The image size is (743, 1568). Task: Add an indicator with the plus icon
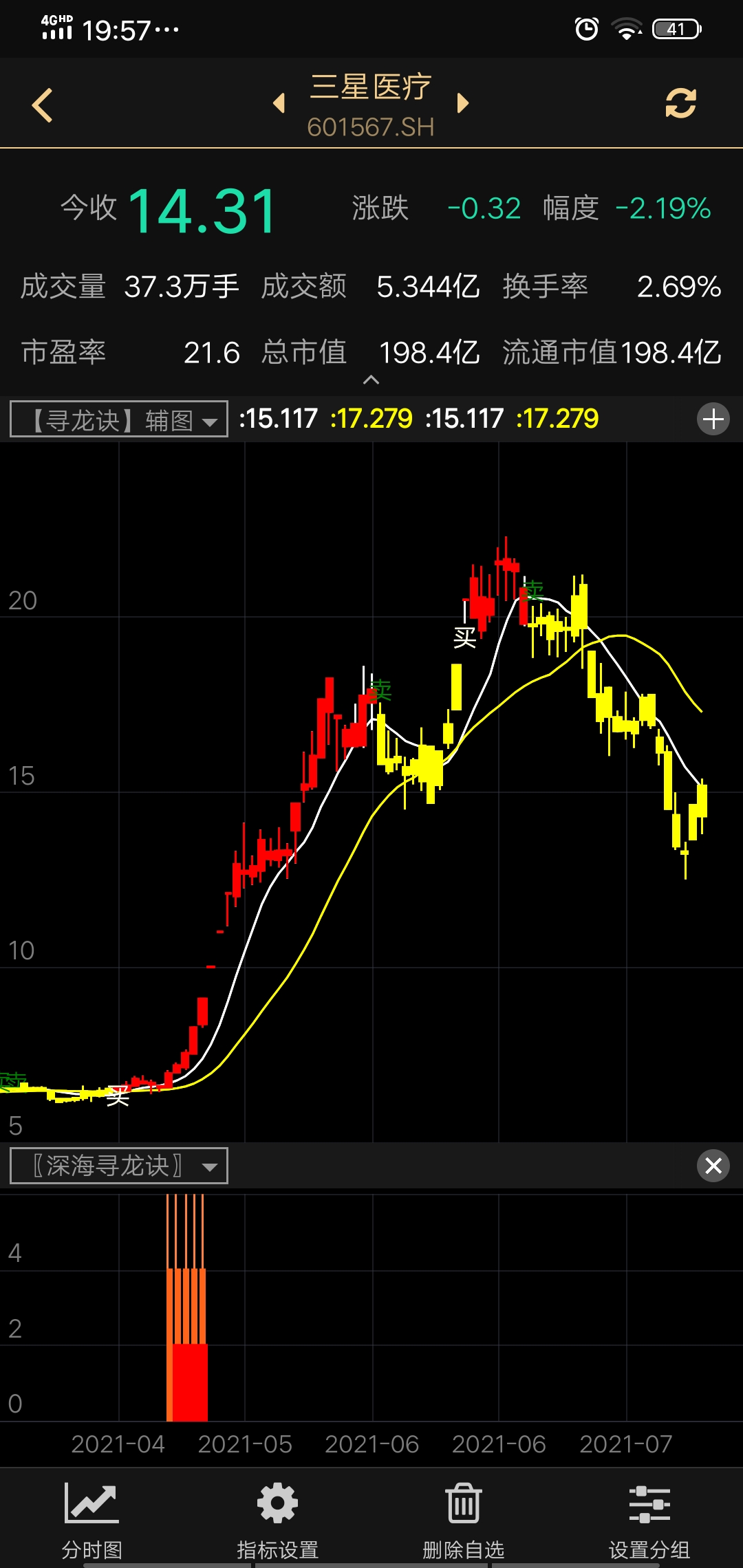coord(713,419)
